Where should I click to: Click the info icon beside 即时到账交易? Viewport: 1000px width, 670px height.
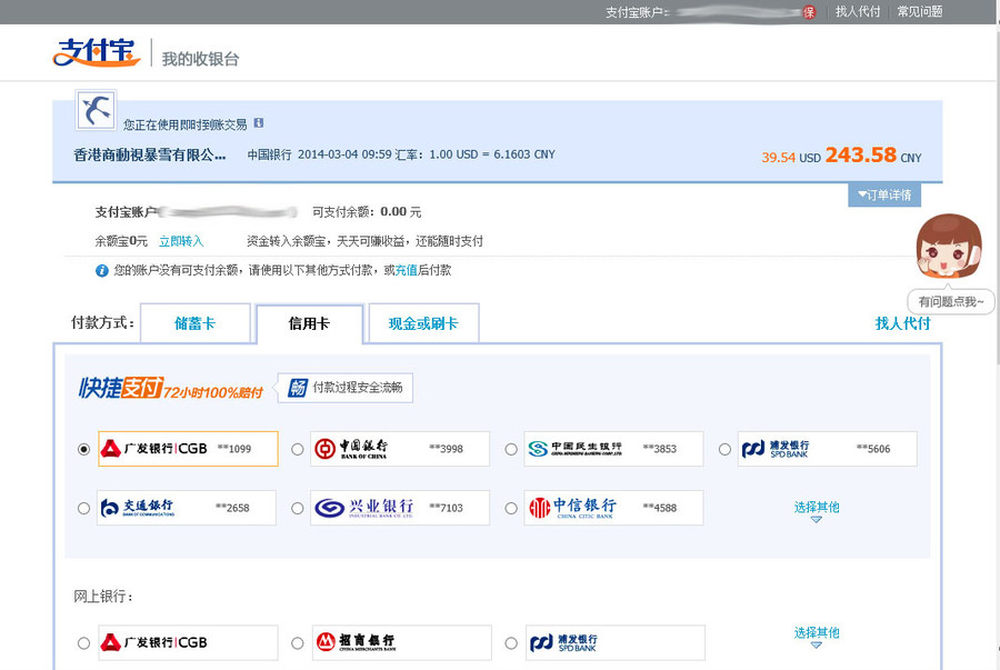point(258,123)
